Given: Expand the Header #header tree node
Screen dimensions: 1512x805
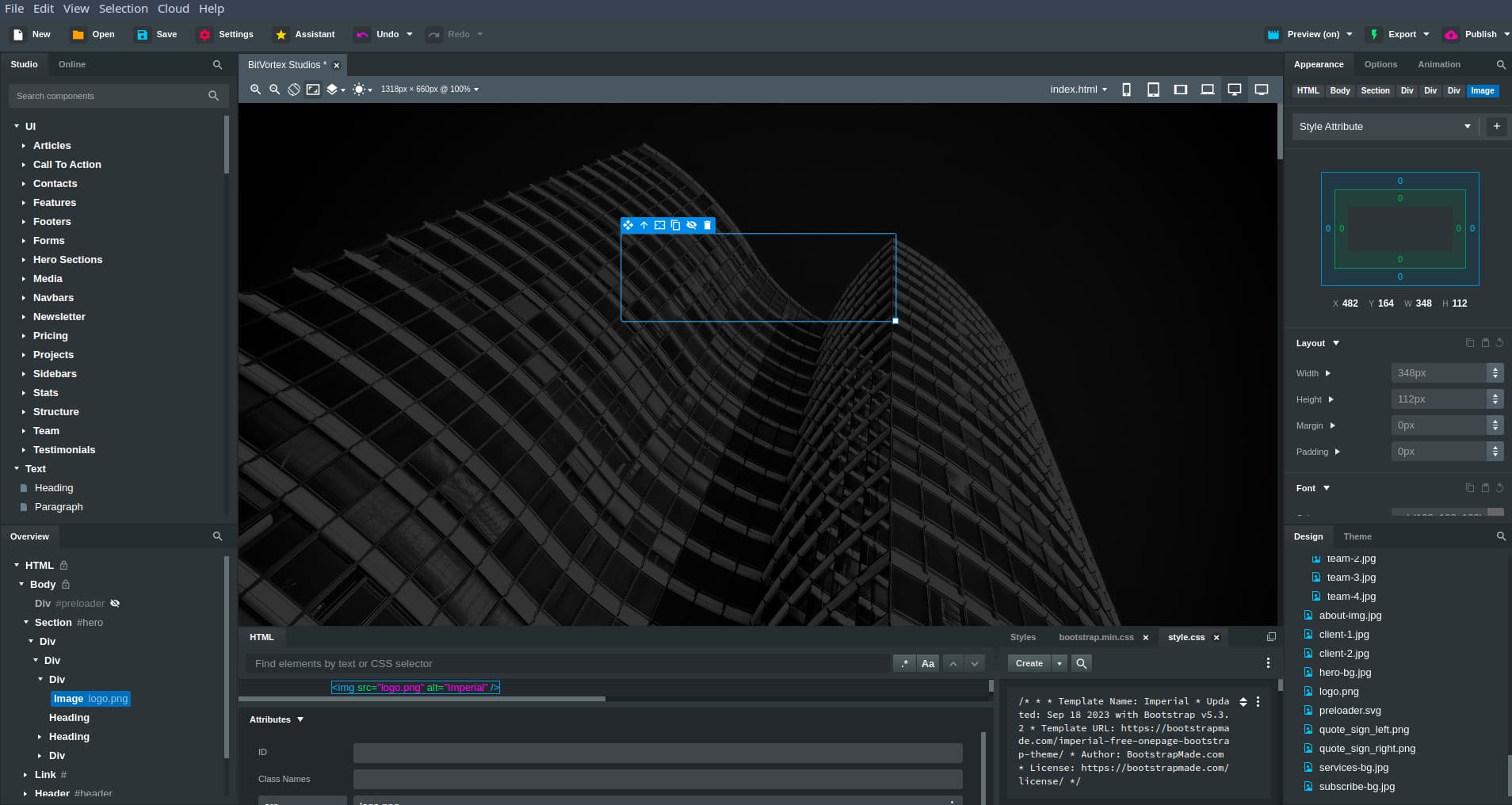Looking at the screenshot, I should tap(25, 793).
